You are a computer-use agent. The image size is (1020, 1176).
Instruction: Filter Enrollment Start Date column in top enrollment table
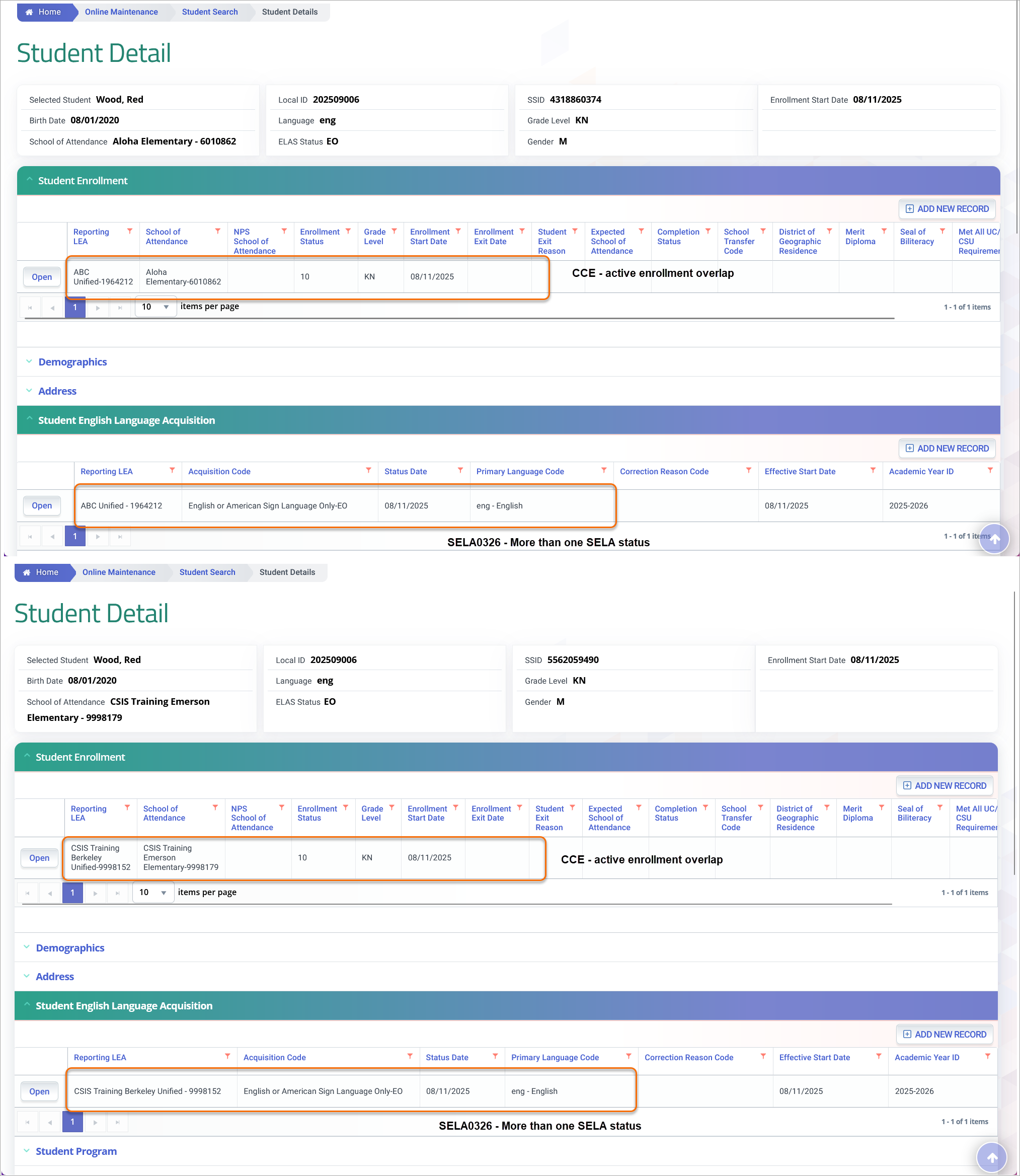pyautogui.click(x=457, y=231)
